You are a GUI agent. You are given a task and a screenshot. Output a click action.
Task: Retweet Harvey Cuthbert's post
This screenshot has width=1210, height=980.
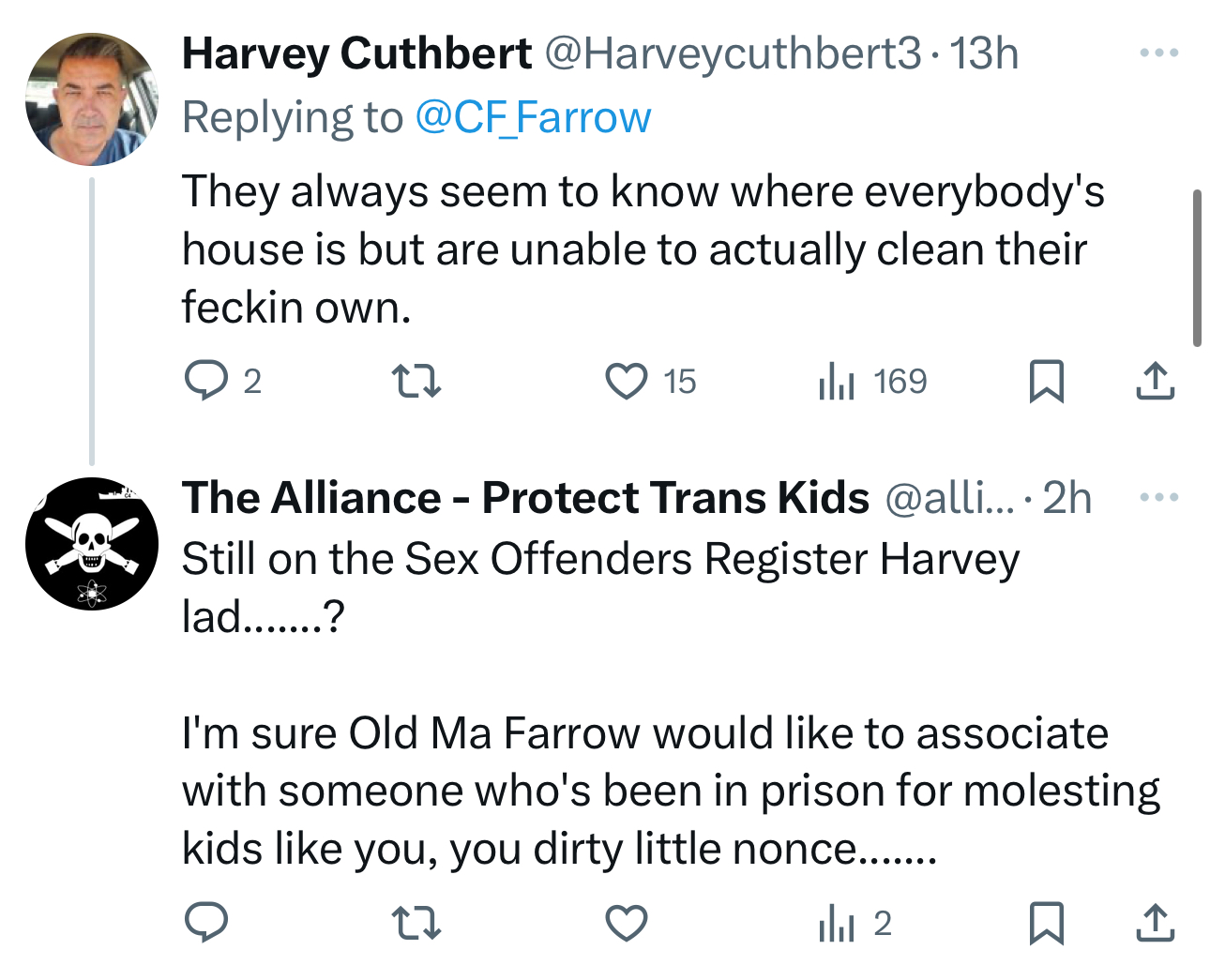pyautogui.click(x=415, y=381)
